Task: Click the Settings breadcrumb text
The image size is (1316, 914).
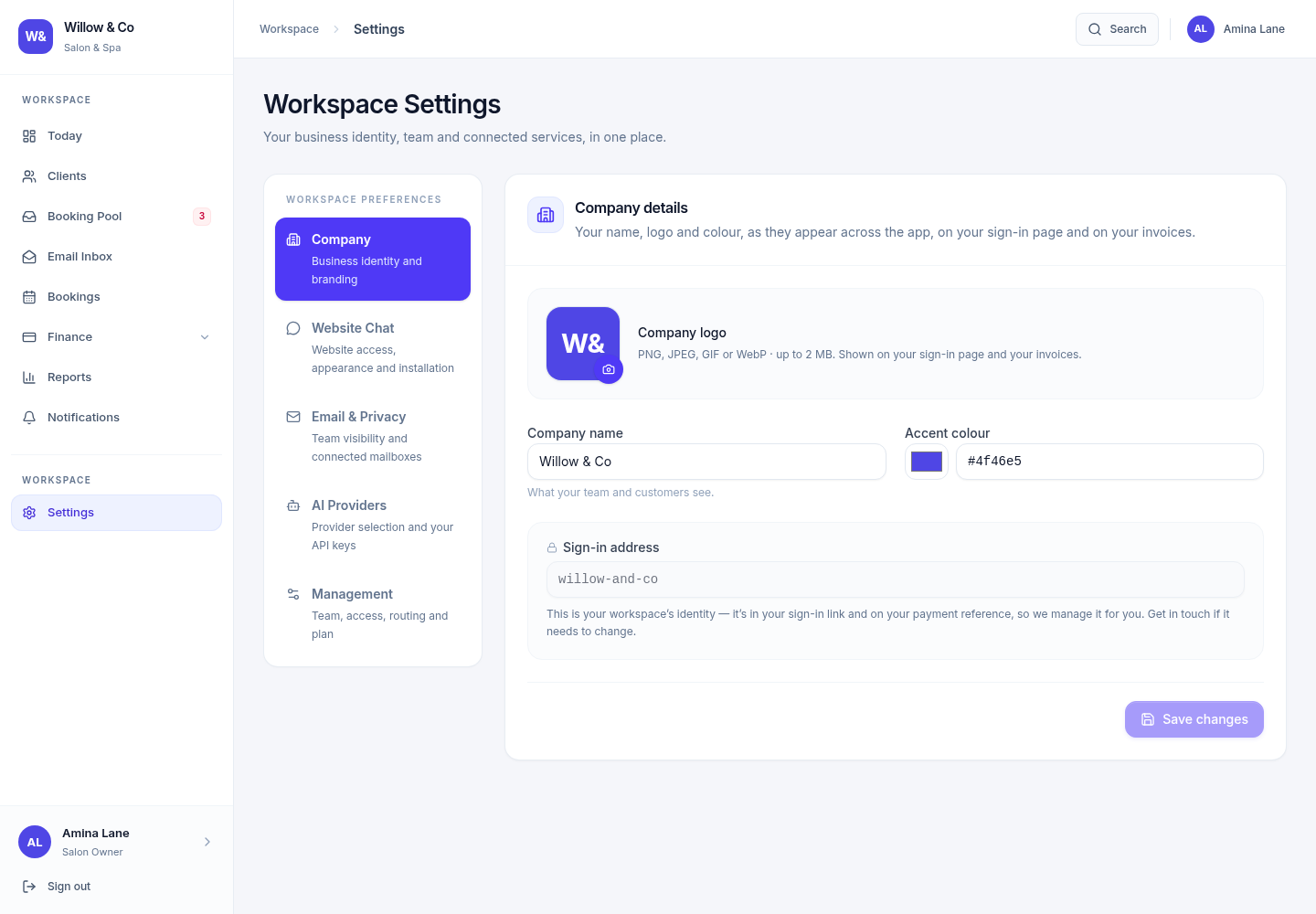Action: tap(379, 29)
